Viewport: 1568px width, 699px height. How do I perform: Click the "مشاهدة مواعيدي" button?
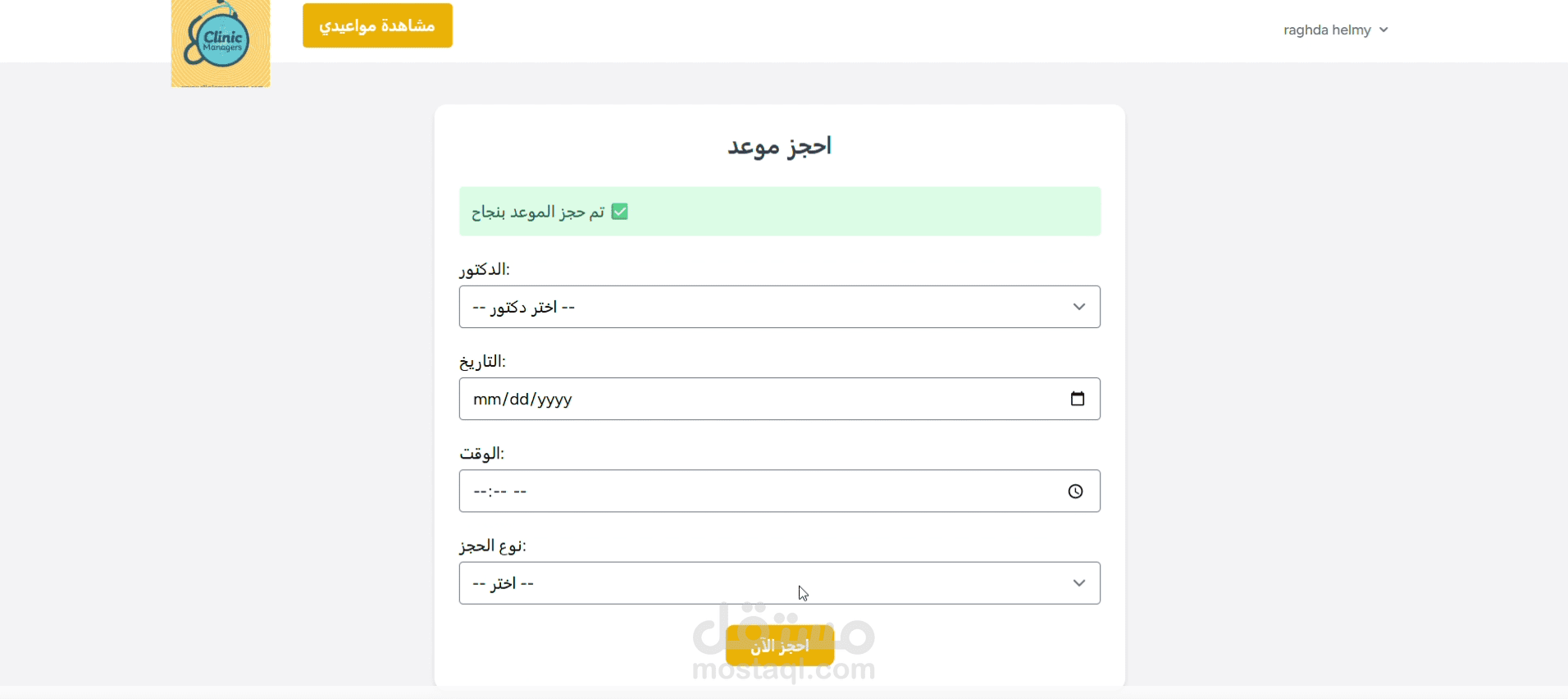tap(377, 25)
